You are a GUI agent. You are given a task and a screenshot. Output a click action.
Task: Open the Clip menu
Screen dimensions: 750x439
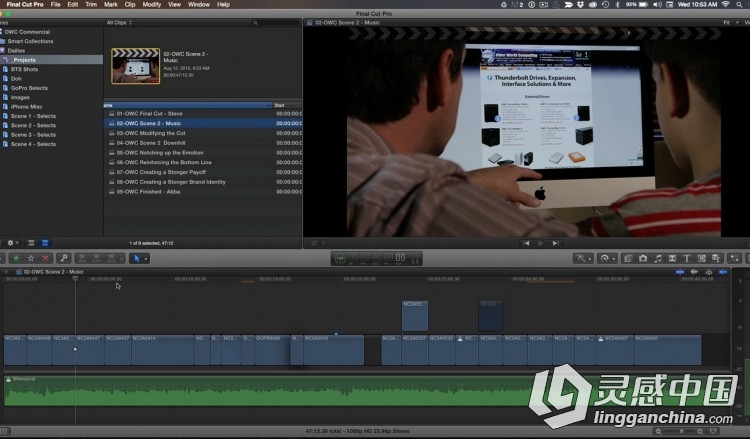(130, 4)
